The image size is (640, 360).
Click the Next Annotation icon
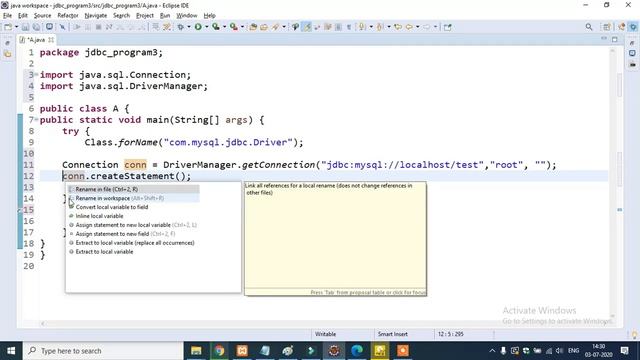pyautogui.click(x=362, y=27)
